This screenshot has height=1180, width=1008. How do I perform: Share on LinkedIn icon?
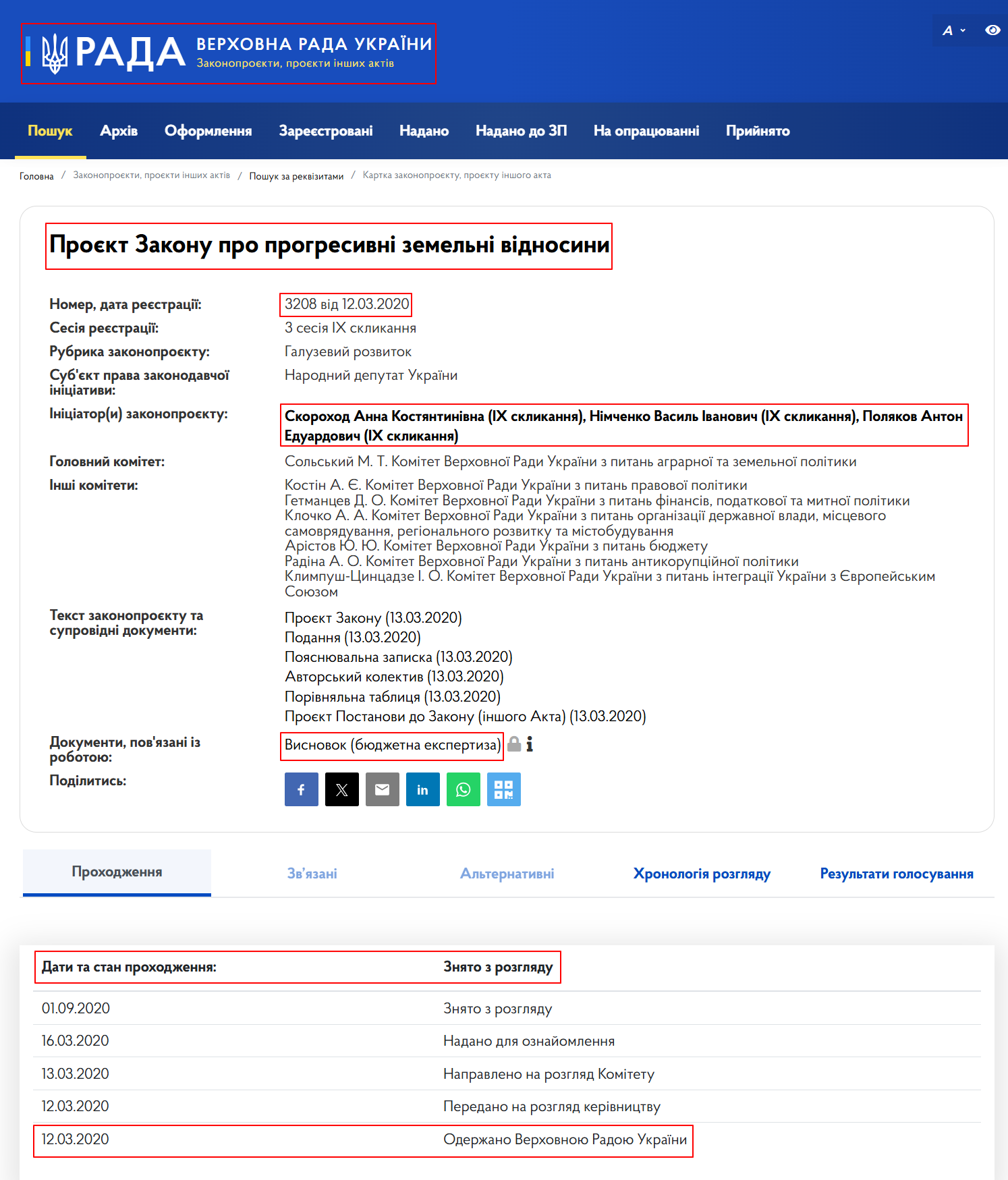(x=422, y=789)
